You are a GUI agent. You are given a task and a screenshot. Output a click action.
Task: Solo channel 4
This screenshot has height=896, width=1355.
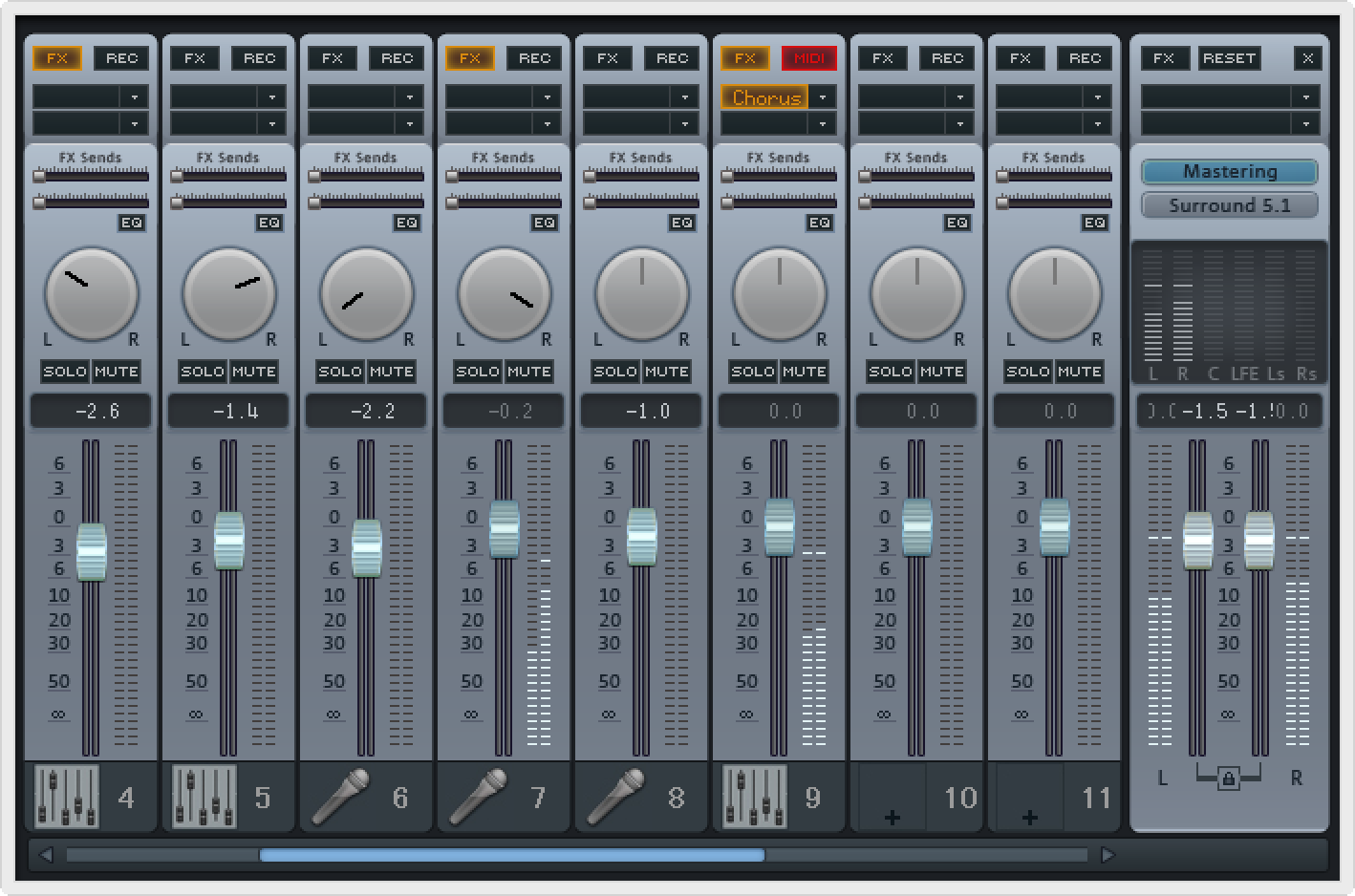(x=65, y=372)
